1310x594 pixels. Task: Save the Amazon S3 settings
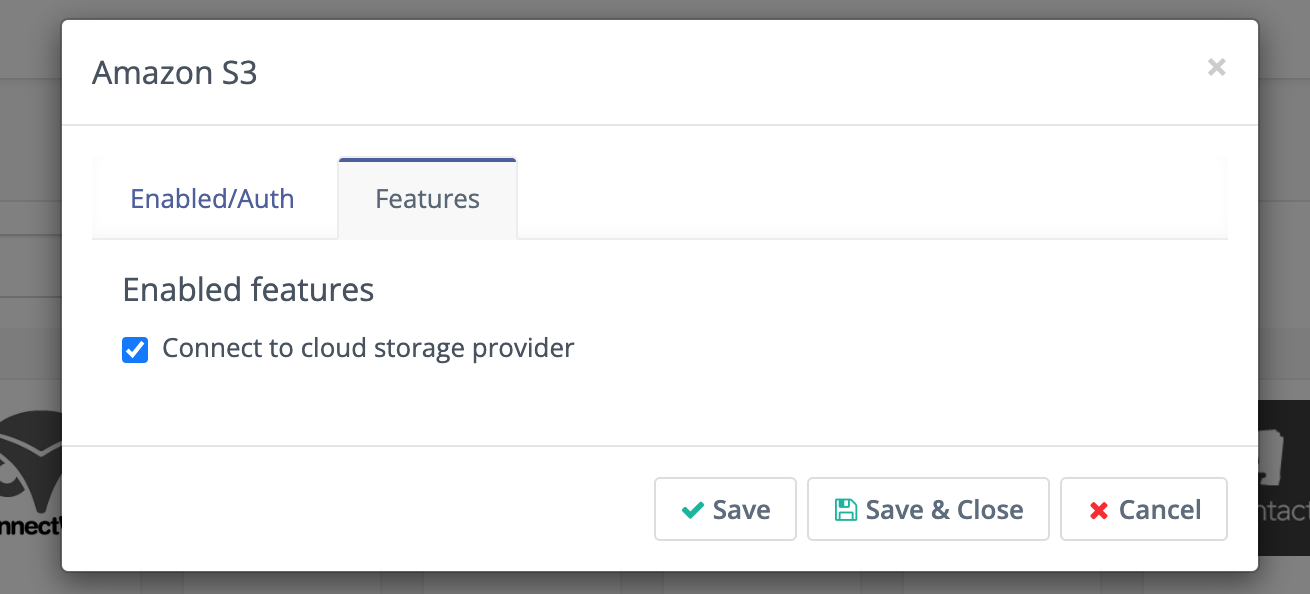[725, 509]
